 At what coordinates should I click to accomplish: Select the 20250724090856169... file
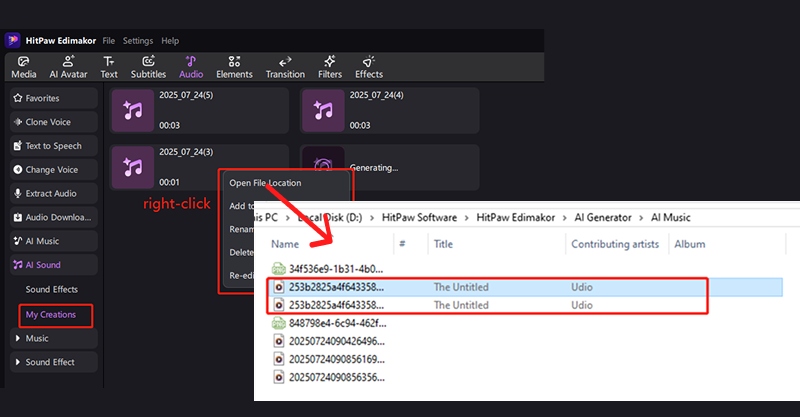[337, 359]
